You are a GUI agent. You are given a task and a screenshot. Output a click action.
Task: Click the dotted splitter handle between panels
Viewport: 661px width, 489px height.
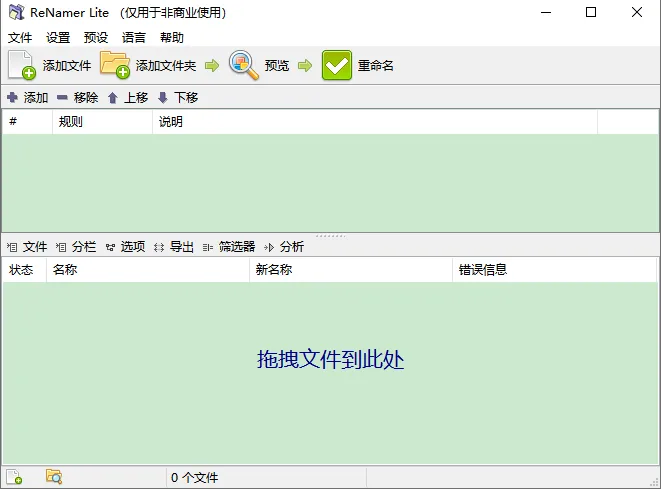330,236
